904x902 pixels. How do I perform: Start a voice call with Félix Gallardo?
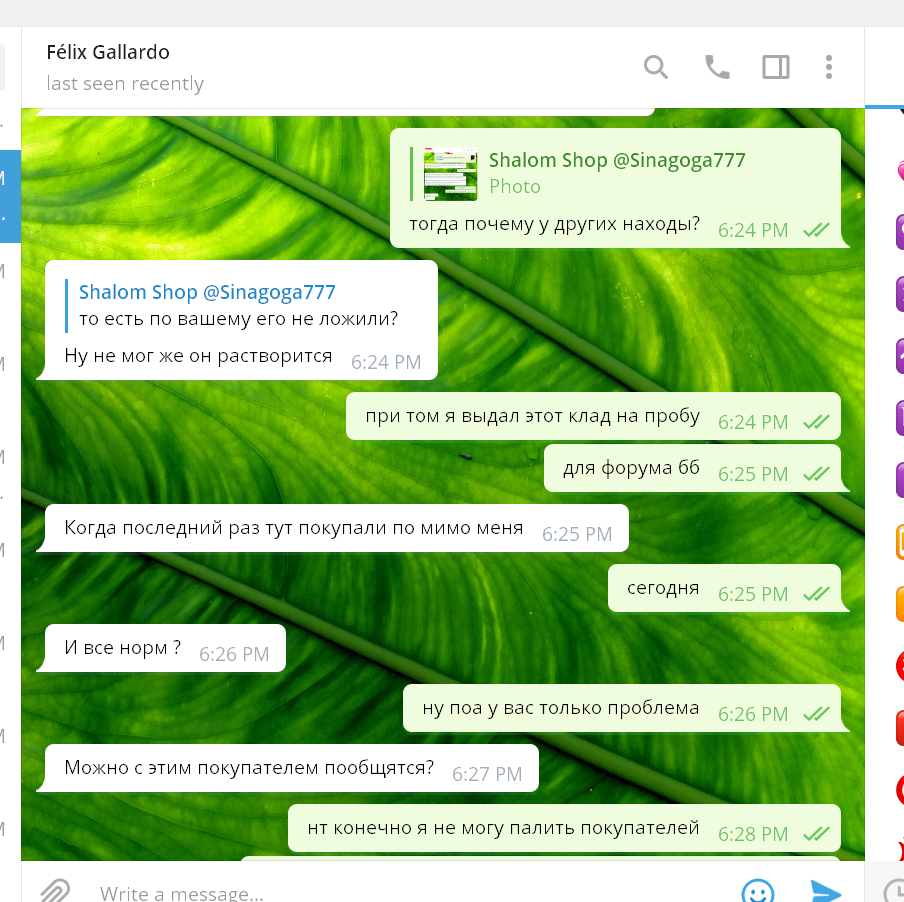(717, 67)
